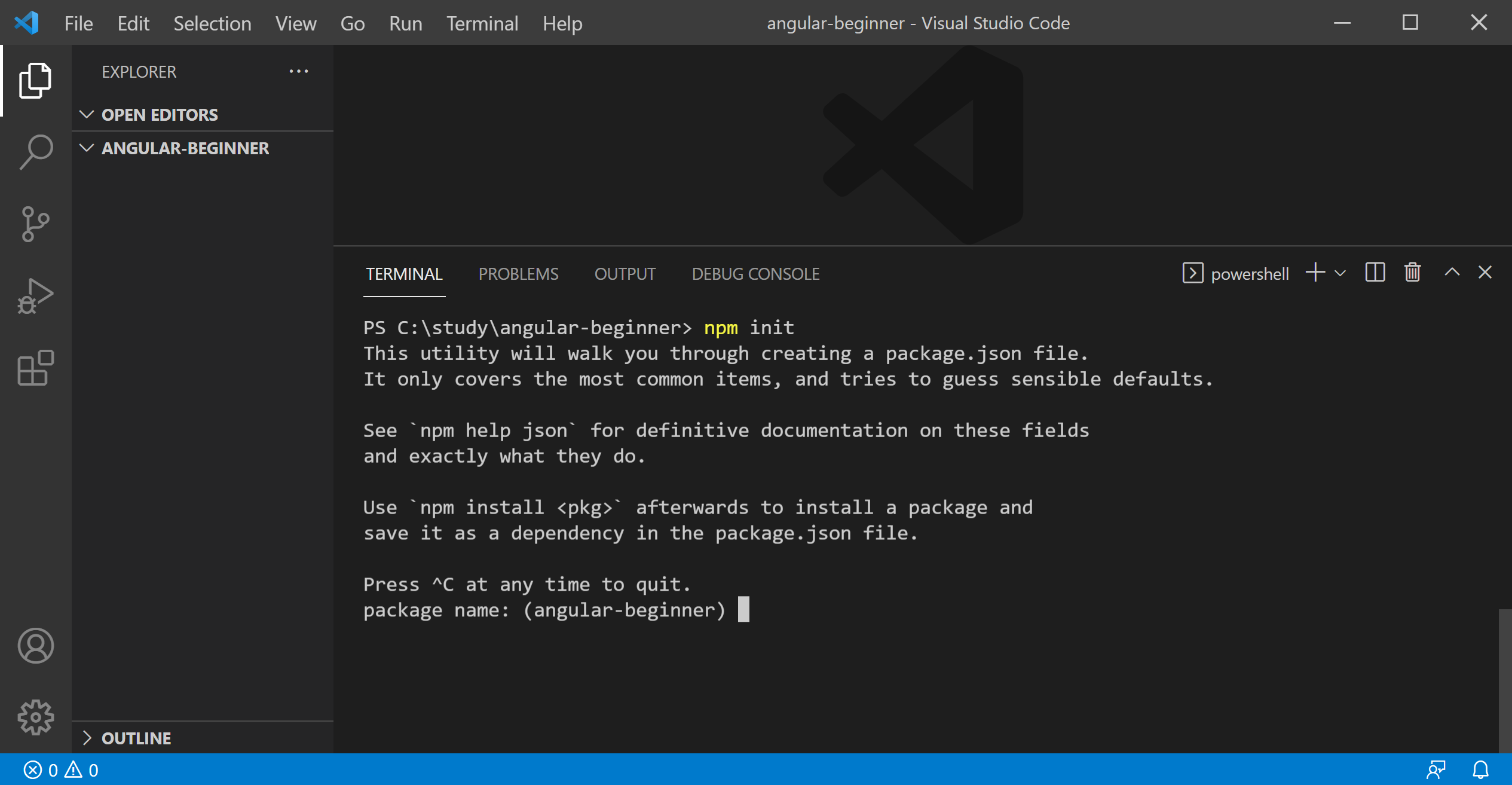Open the Source Control view
Screen dimensions: 1512x785
[36, 224]
